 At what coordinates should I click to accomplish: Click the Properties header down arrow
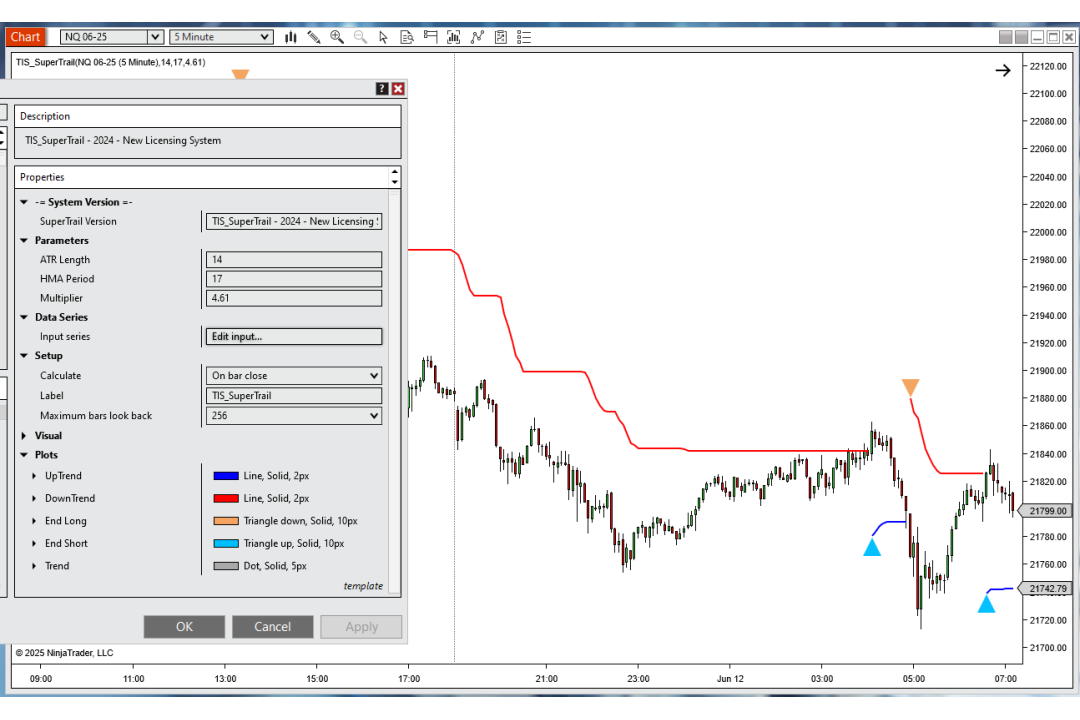(395, 182)
